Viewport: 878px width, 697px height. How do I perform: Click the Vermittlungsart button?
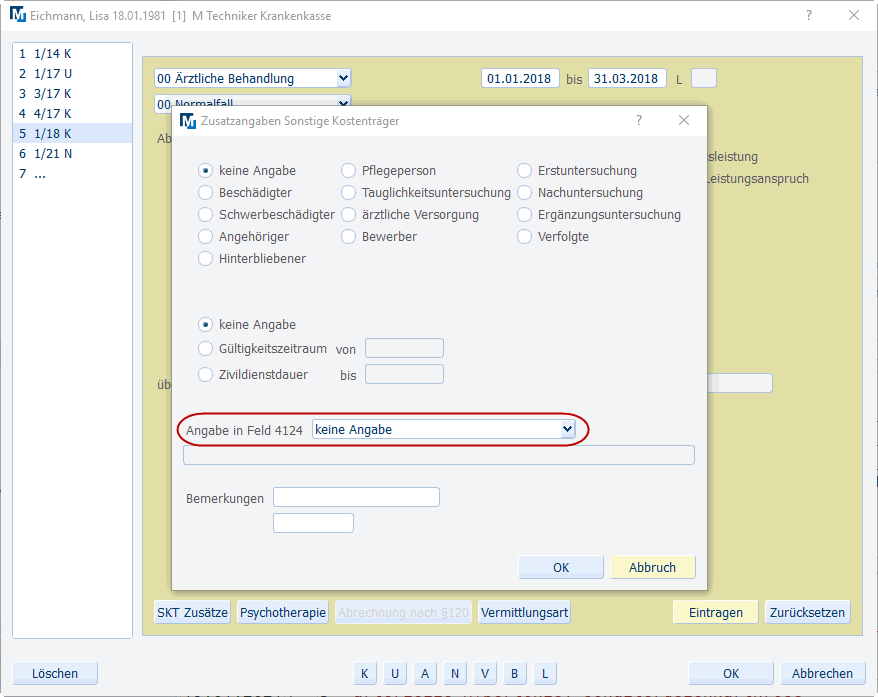pos(524,612)
